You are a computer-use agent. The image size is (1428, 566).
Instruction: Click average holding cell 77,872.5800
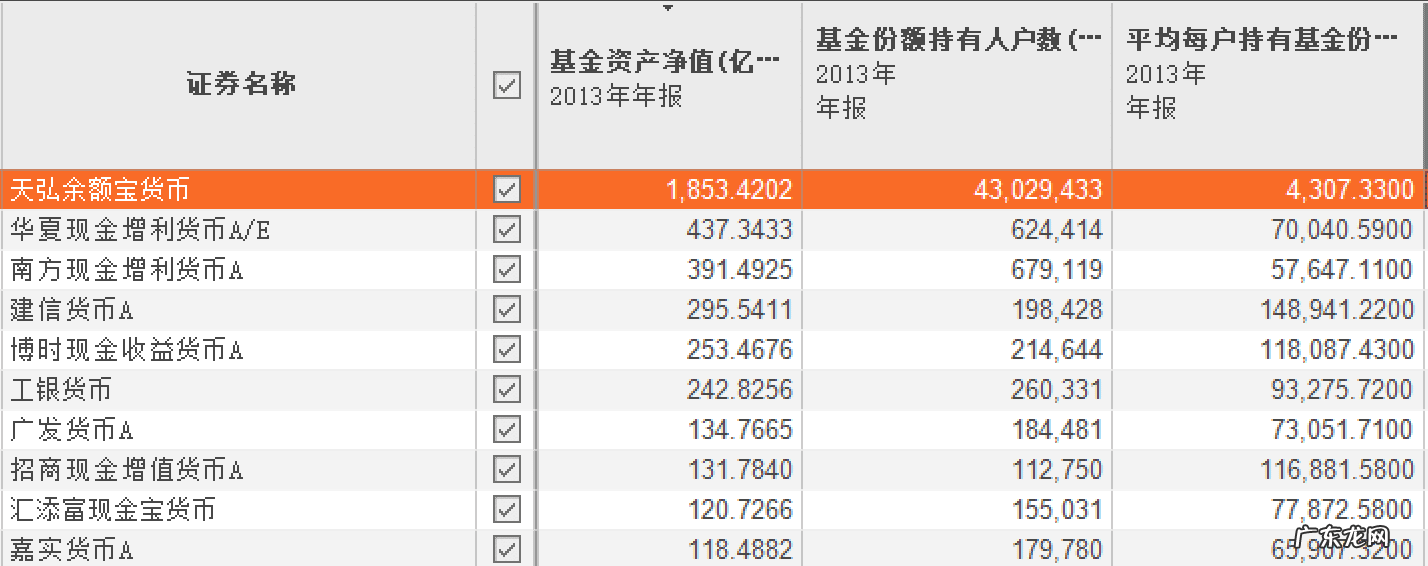(1268, 510)
